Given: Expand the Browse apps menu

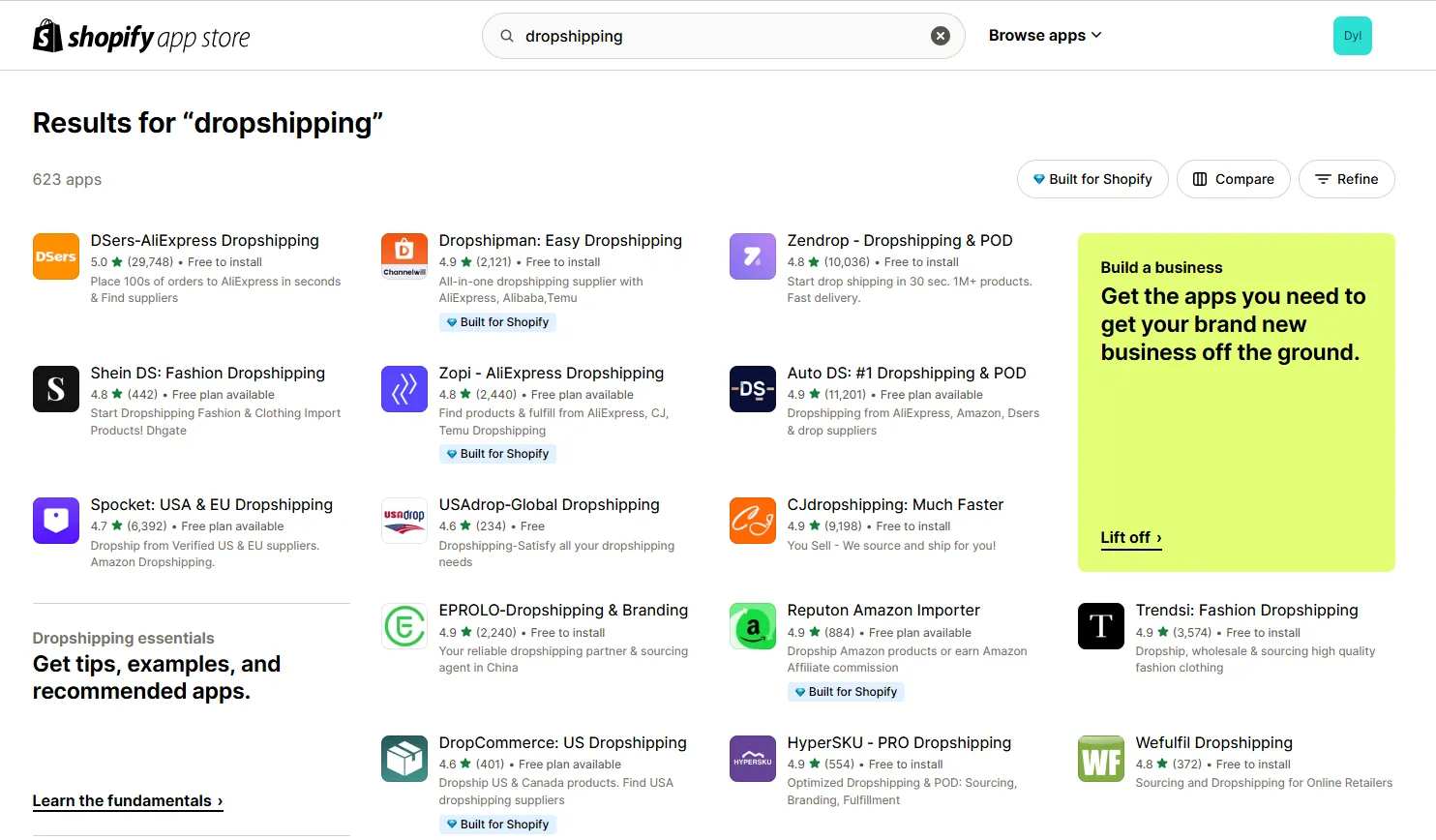Looking at the screenshot, I should point(1045,36).
